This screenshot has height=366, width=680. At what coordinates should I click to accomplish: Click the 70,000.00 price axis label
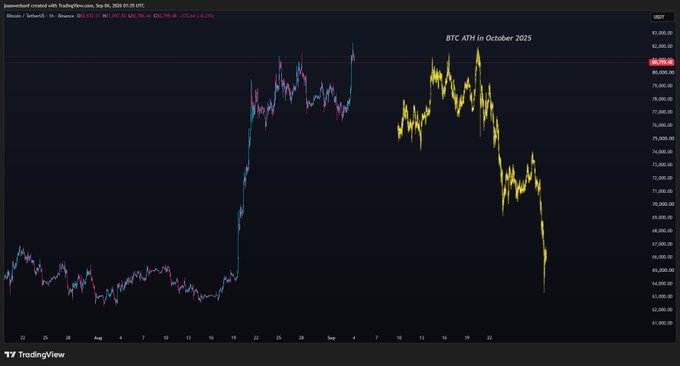pyautogui.click(x=663, y=204)
